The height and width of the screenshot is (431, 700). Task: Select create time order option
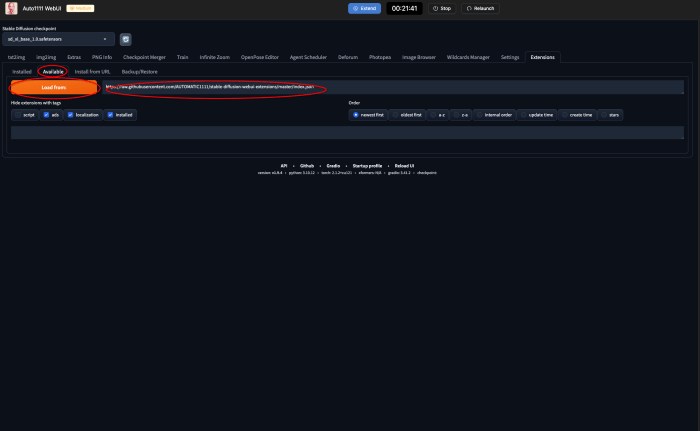[577, 115]
